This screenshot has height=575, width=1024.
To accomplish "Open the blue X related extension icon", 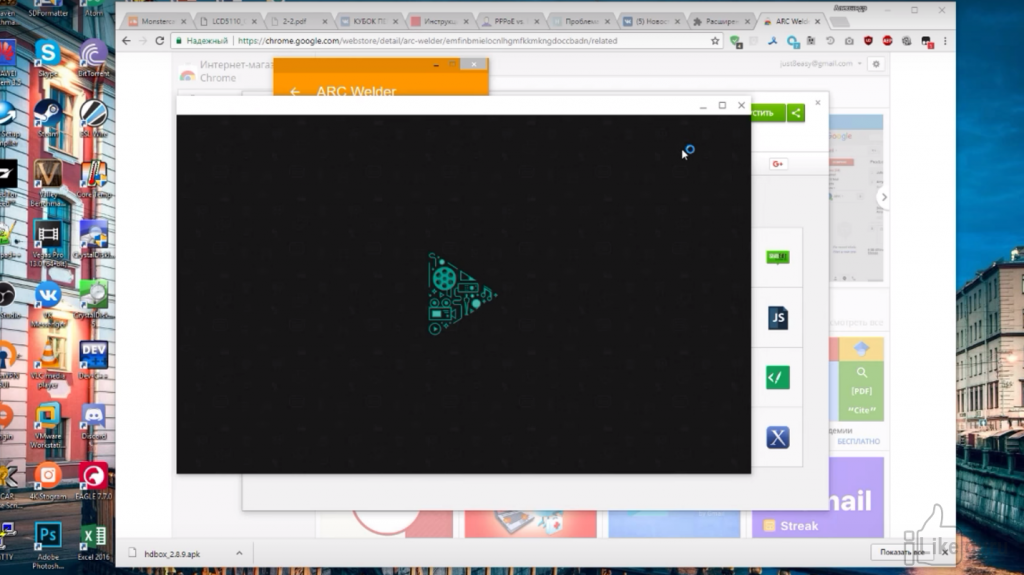I will click(x=778, y=437).
